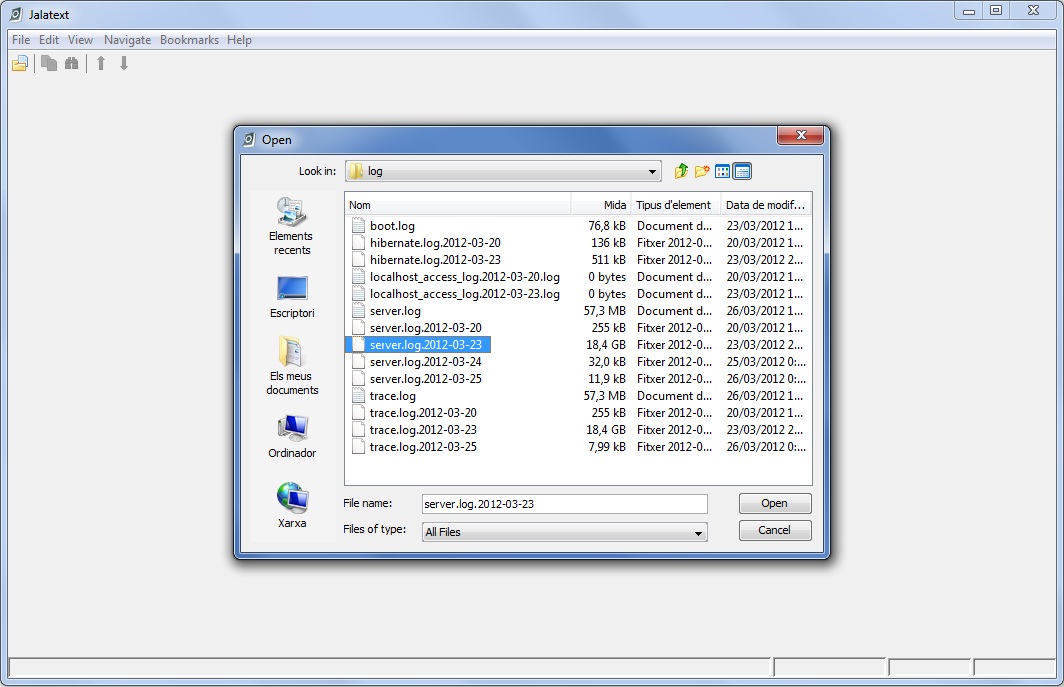Switch file view to List mode
The image size is (1064, 687).
[x=722, y=171]
